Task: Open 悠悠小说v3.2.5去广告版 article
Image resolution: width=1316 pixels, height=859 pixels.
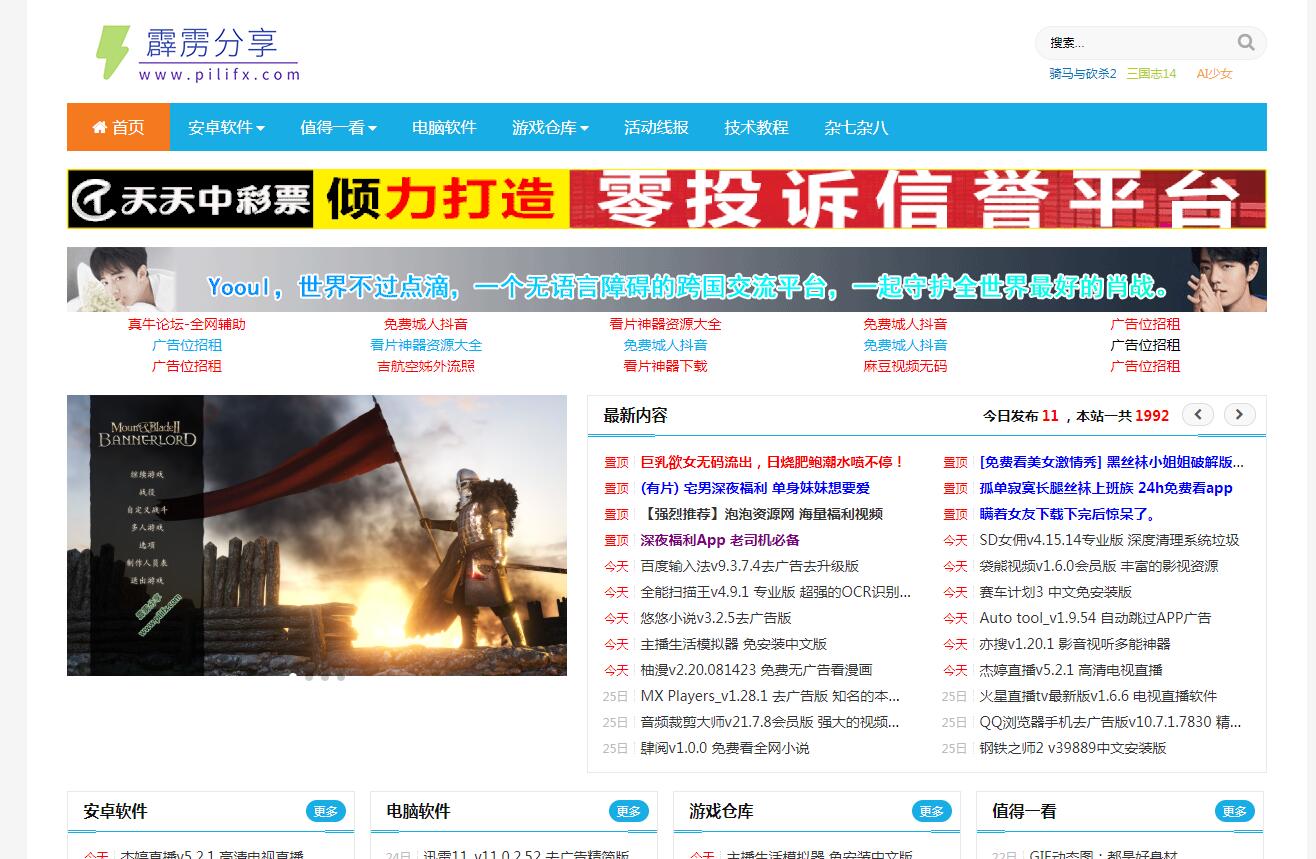Action: point(716,618)
